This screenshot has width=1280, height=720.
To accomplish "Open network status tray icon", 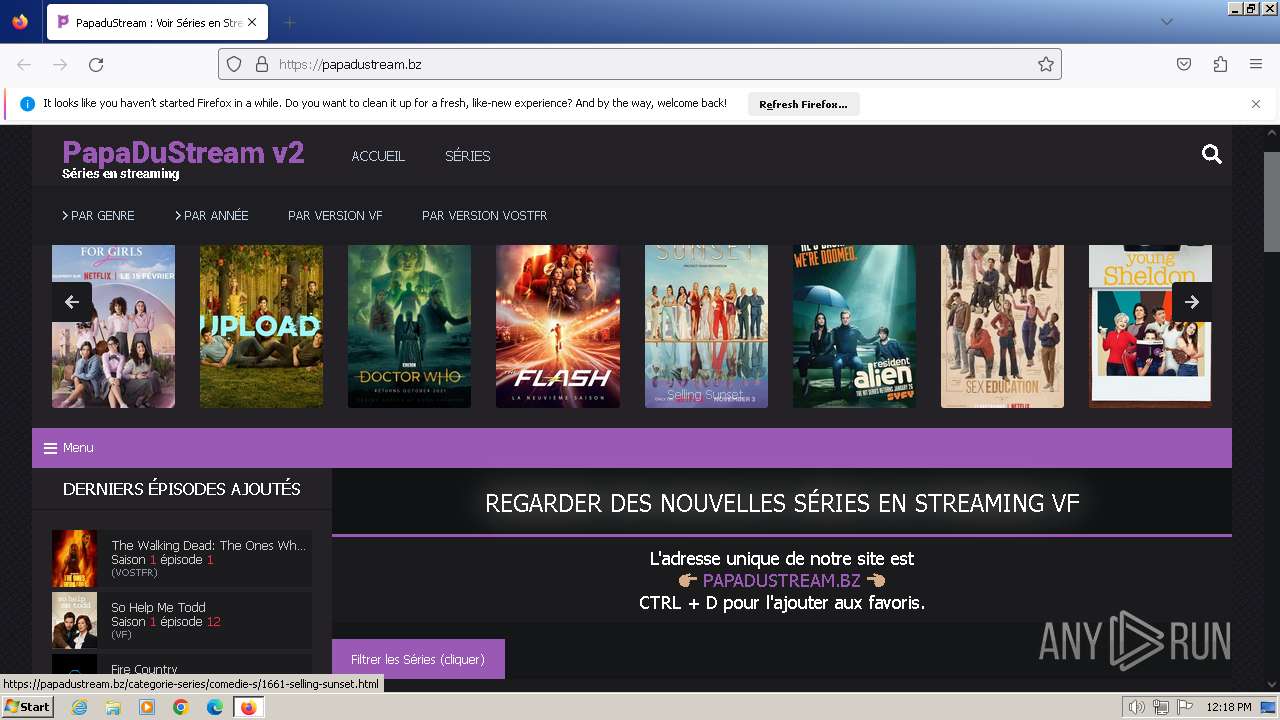I will coord(1161,707).
